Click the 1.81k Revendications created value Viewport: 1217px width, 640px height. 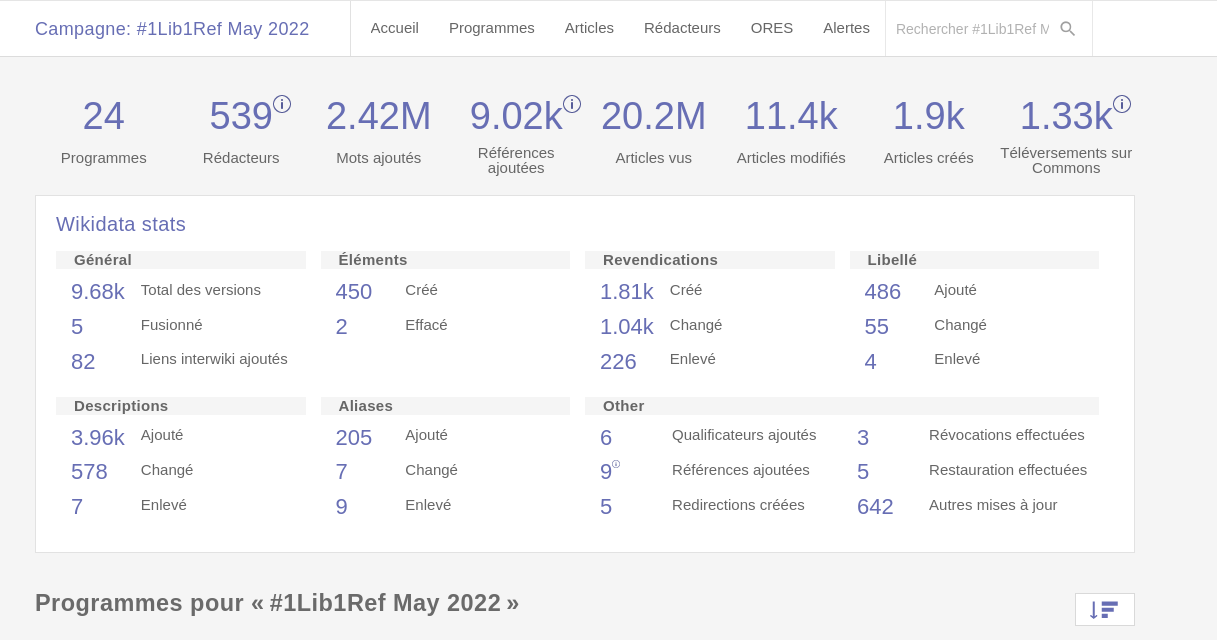click(x=627, y=292)
